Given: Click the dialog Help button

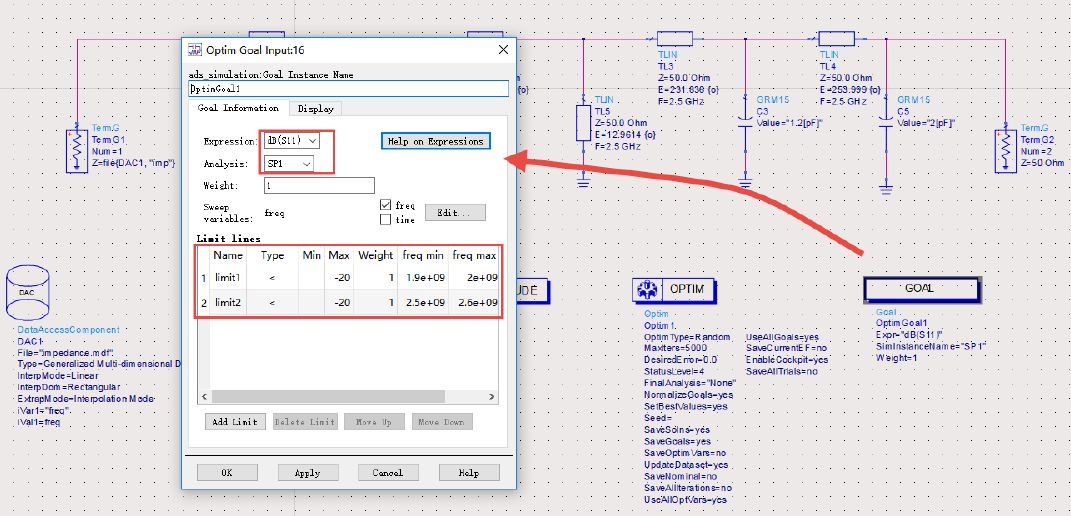Looking at the screenshot, I should [469, 472].
